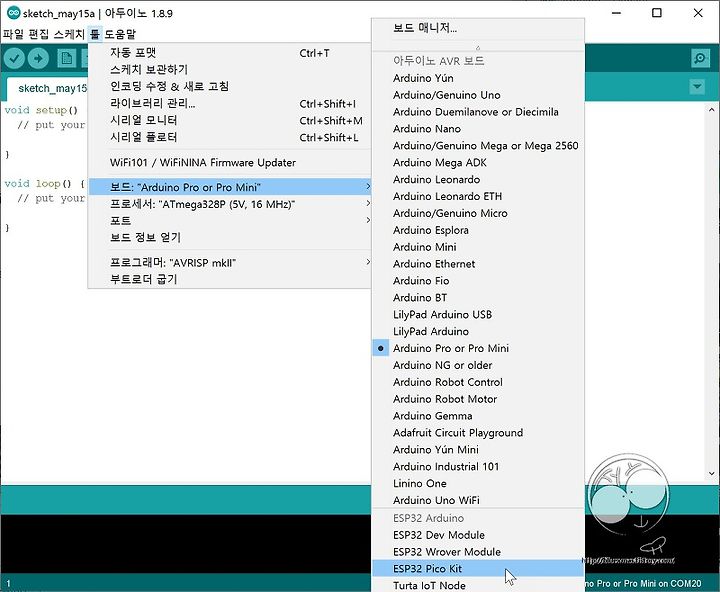Click the Verify checkmark toolbar icon
720x592 pixels.
[14, 58]
